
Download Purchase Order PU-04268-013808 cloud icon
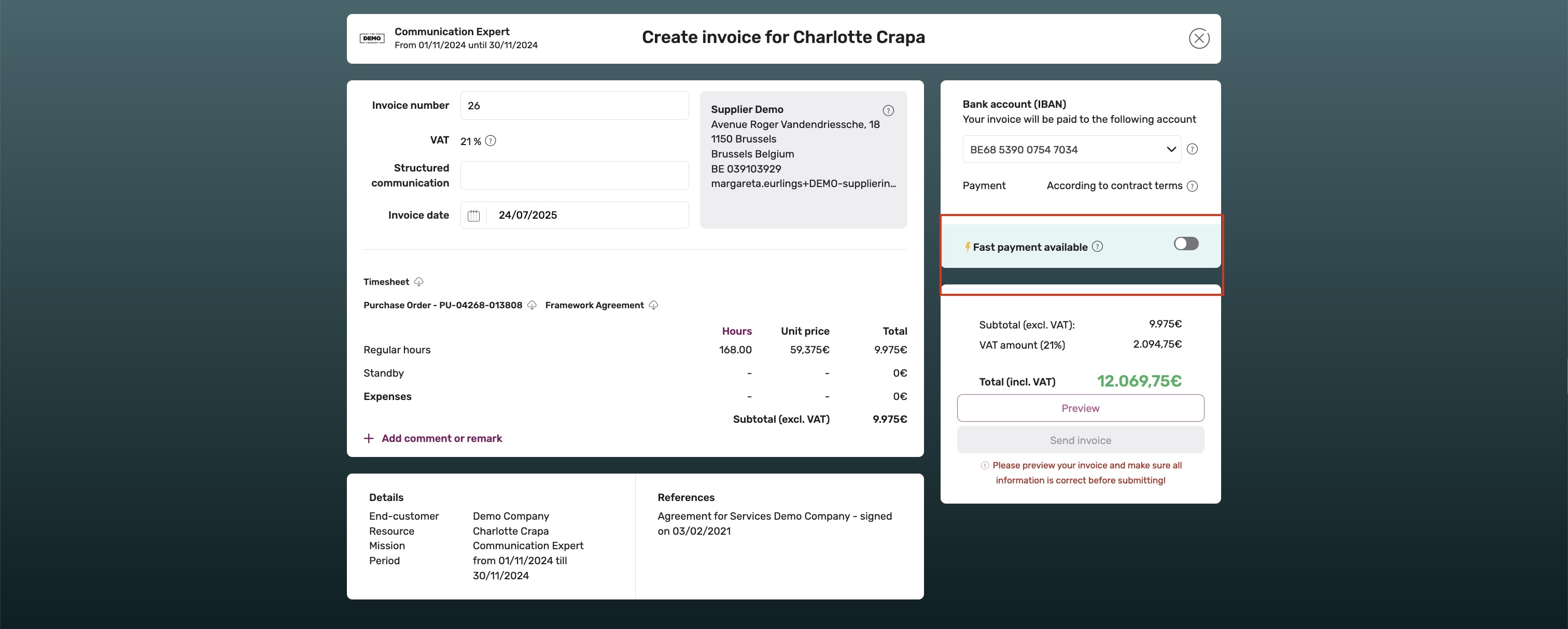pos(532,305)
